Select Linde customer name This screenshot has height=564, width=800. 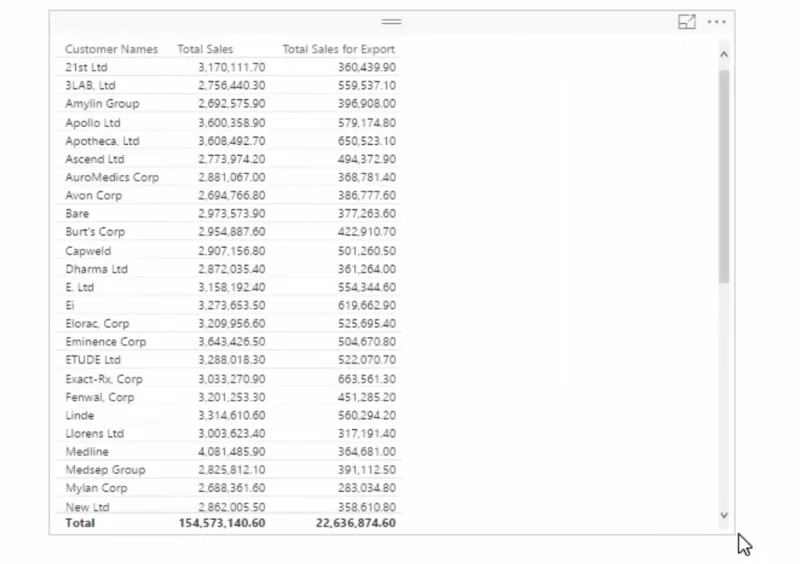(x=80, y=415)
